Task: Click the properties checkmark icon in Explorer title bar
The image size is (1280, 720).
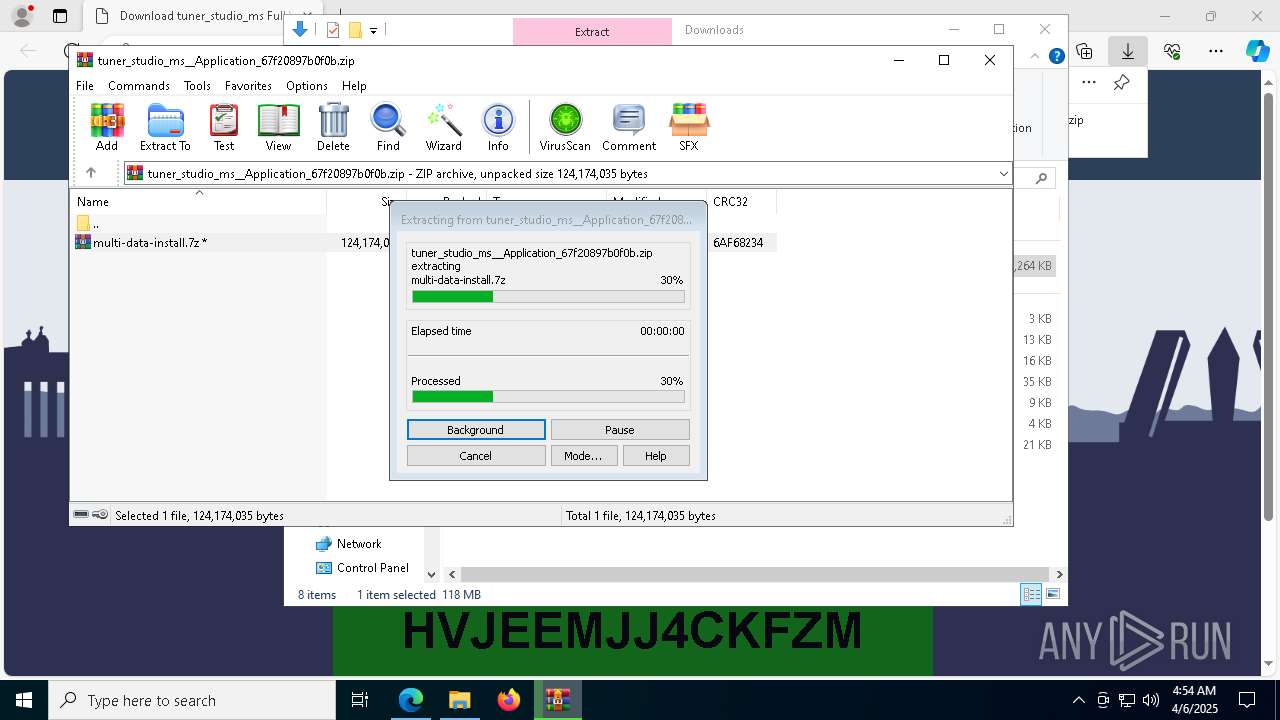Action: pos(333,30)
